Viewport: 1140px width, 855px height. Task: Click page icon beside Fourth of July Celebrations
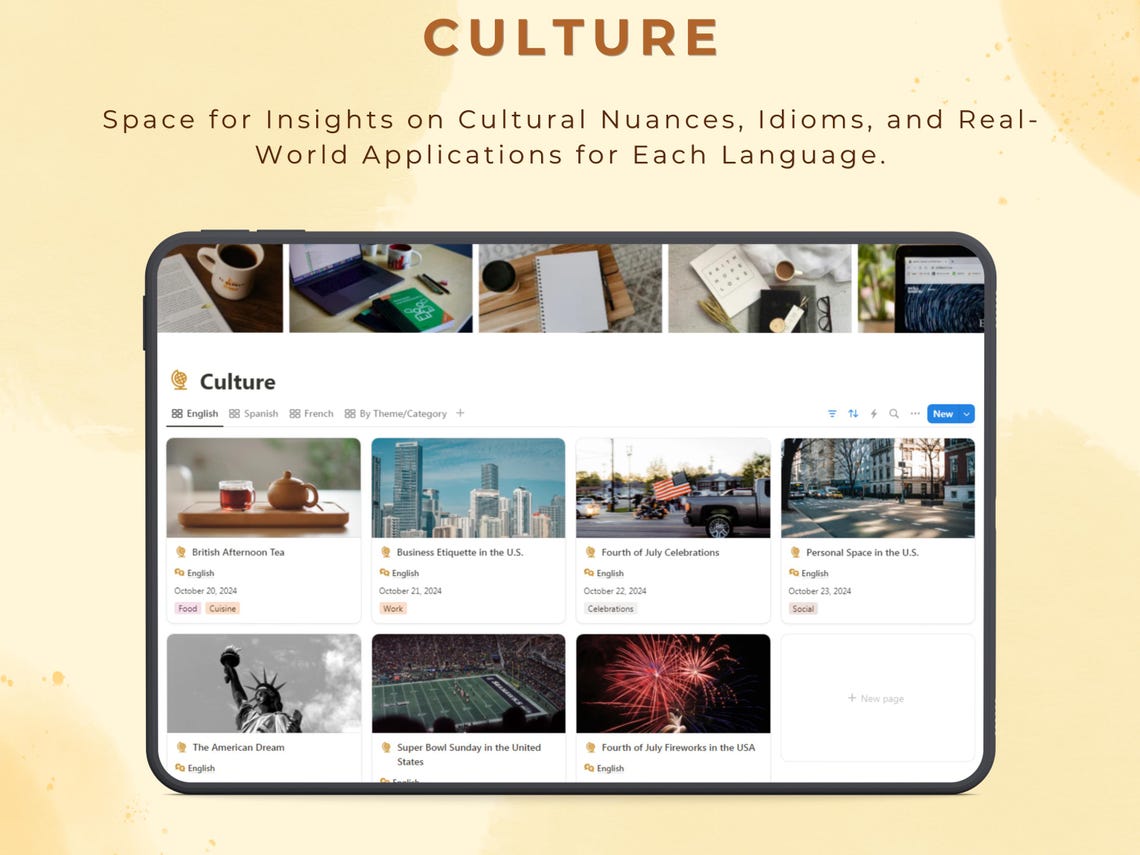coord(591,553)
